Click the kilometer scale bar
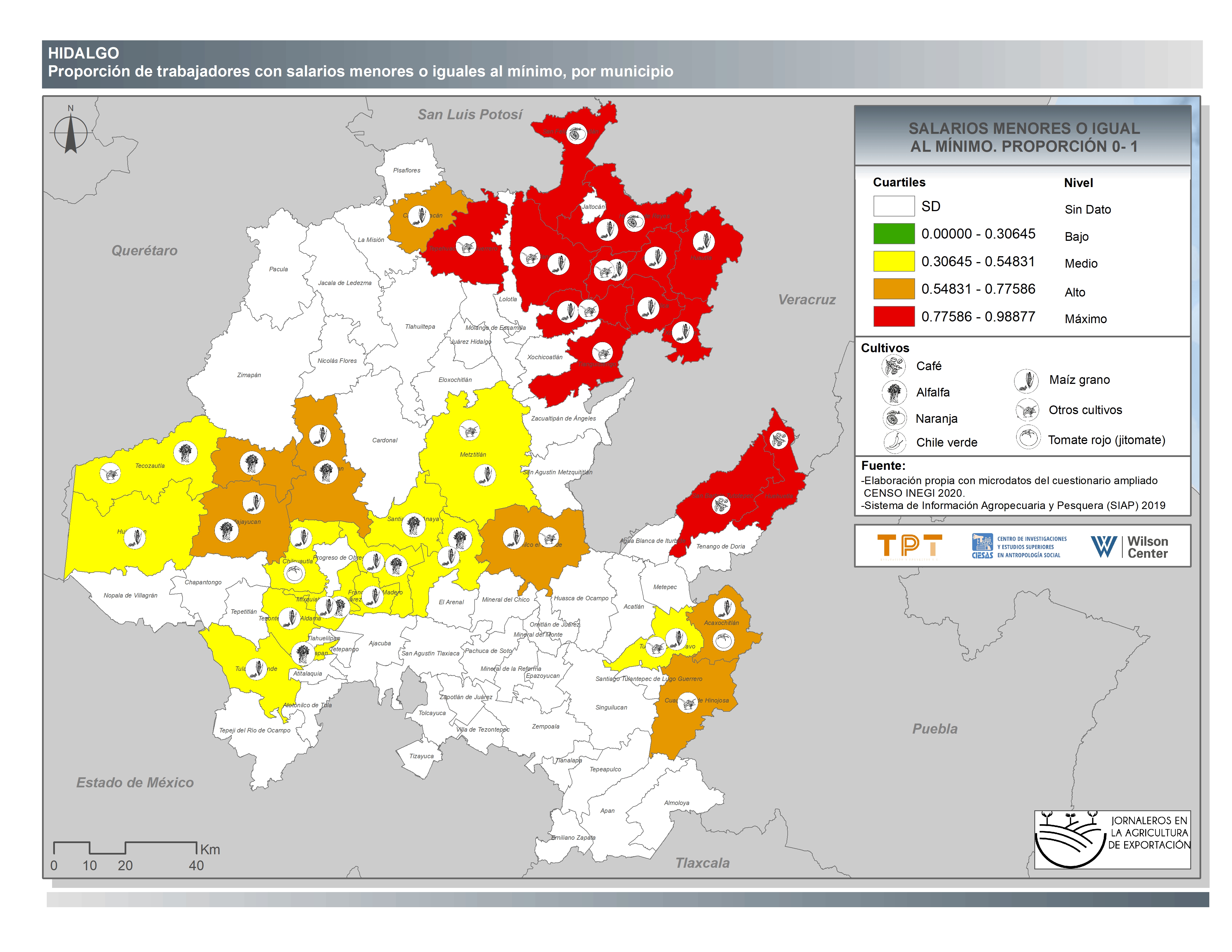This screenshot has width=1232, height=952. [125, 848]
